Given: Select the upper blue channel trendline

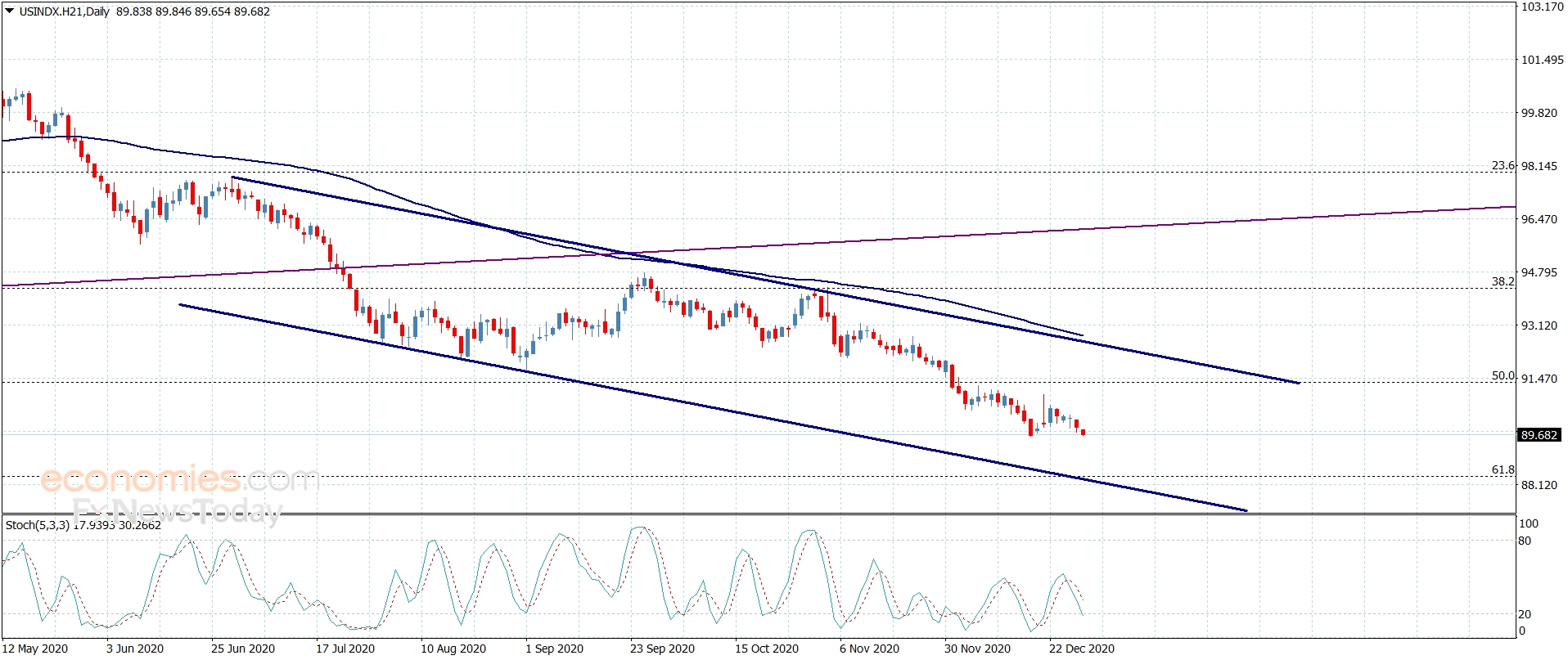Looking at the screenshot, I should pos(765,280).
